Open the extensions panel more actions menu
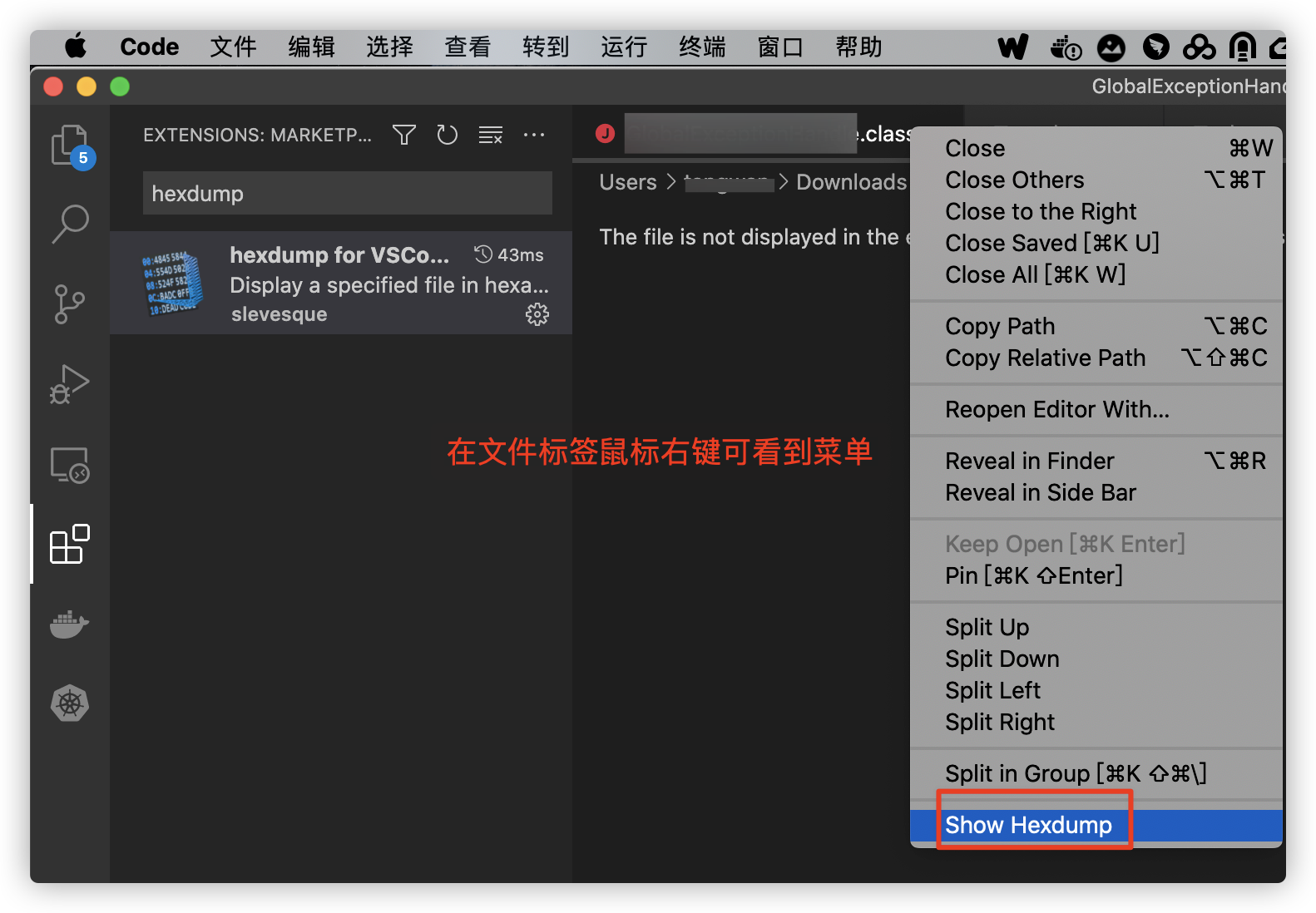Image resolution: width=1316 pixels, height=913 pixels. point(534,135)
